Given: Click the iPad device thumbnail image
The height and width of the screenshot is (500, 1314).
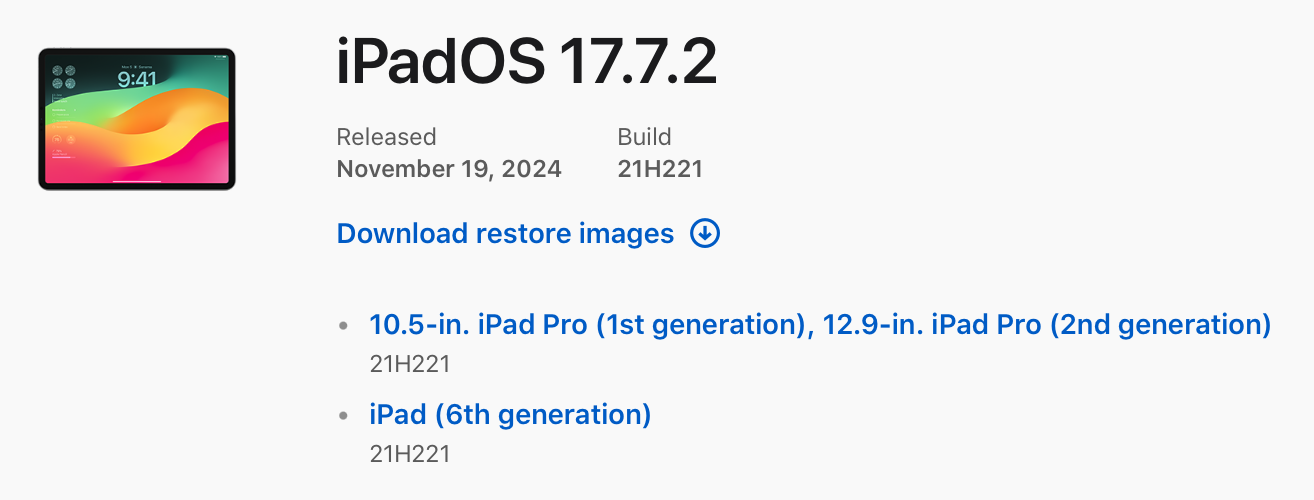Looking at the screenshot, I should tap(136, 119).
